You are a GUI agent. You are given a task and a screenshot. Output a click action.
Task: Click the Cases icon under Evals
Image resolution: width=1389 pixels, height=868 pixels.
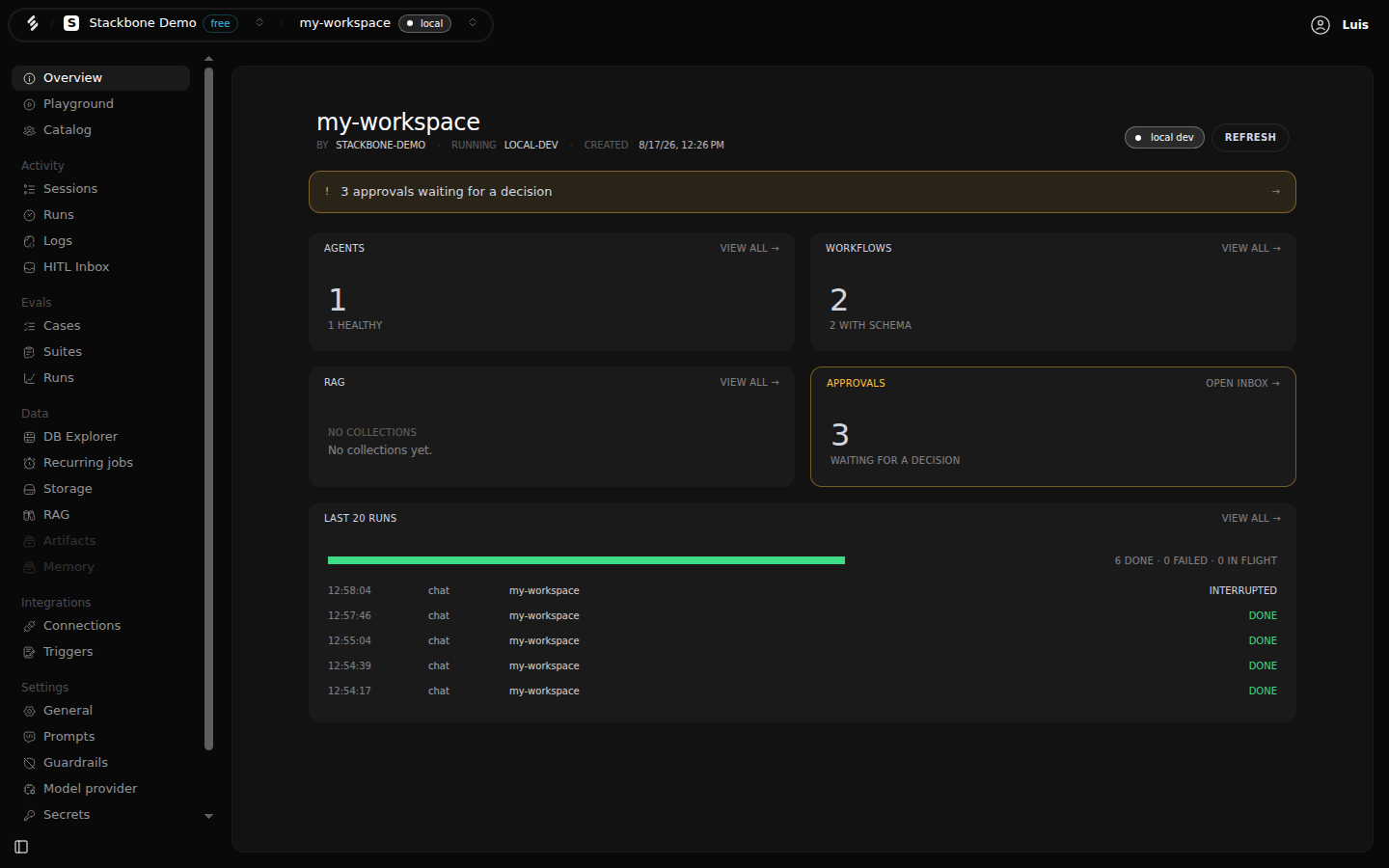[x=30, y=326]
